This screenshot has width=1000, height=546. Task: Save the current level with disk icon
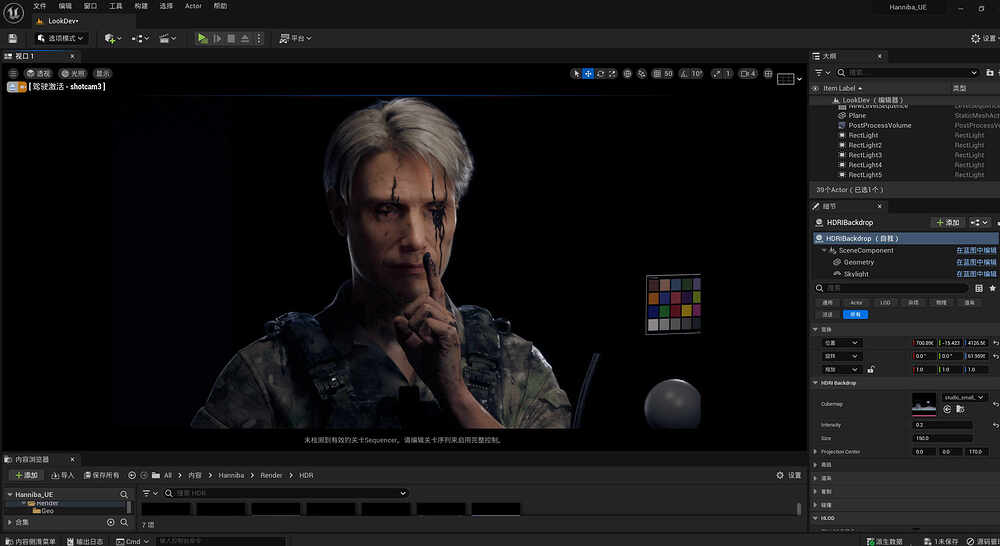pos(12,38)
